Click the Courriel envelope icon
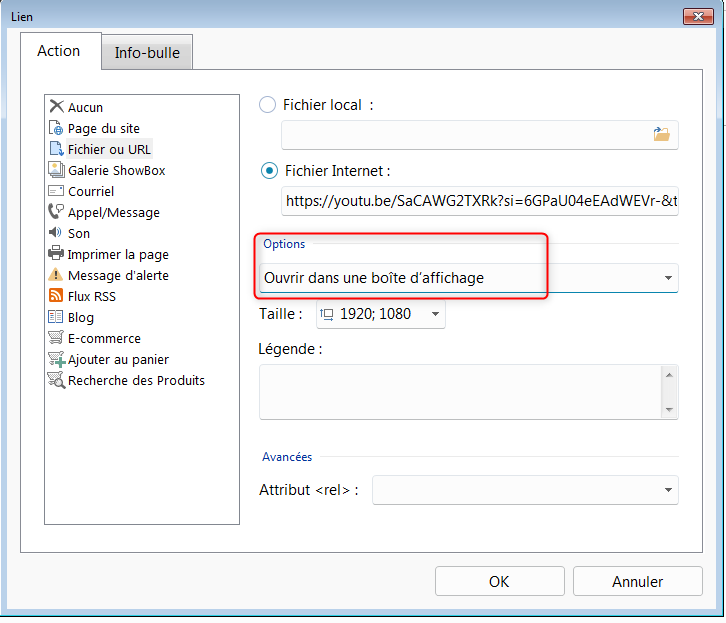This screenshot has width=726, height=623. tap(56, 191)
